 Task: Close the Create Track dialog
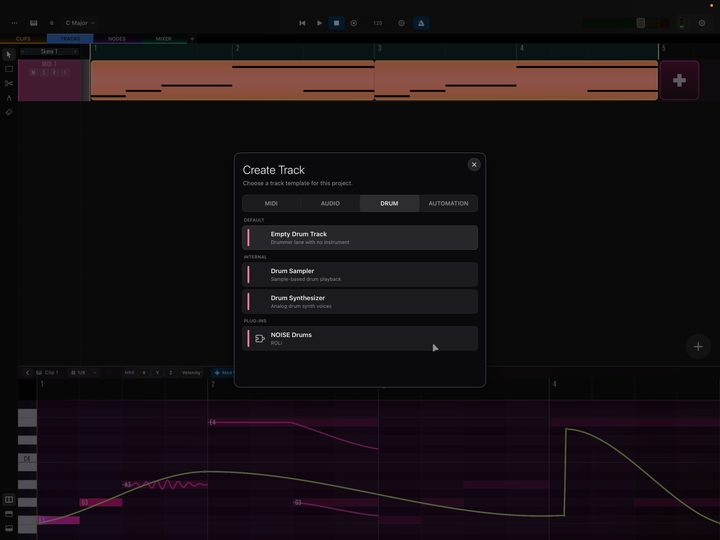pyautogui.click(x=474, y=164)
